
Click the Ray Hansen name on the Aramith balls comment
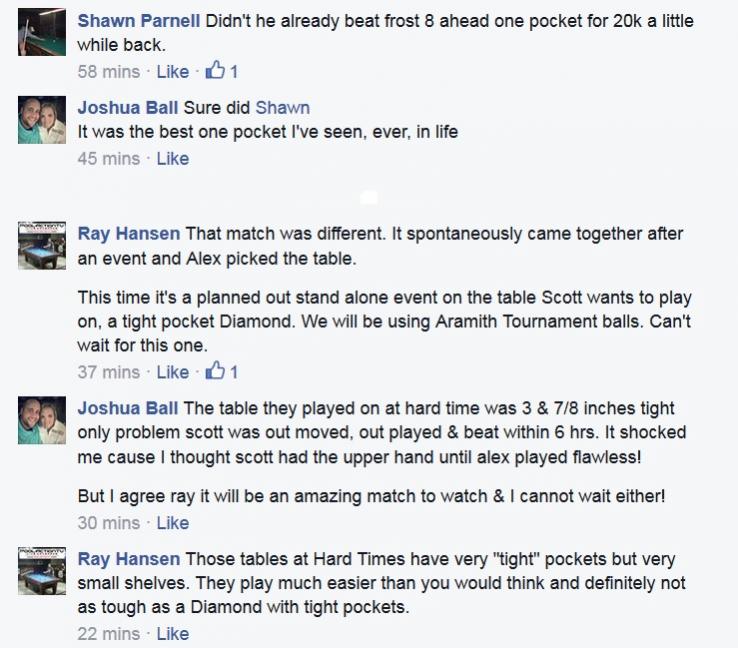point(129,234)
